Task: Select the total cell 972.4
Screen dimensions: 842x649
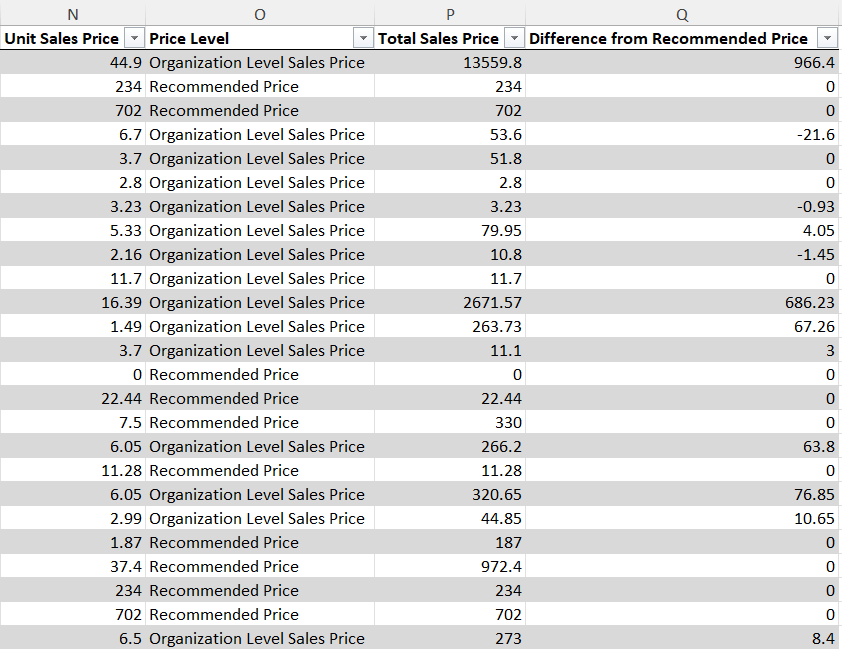Action: [x=450, y=566]
